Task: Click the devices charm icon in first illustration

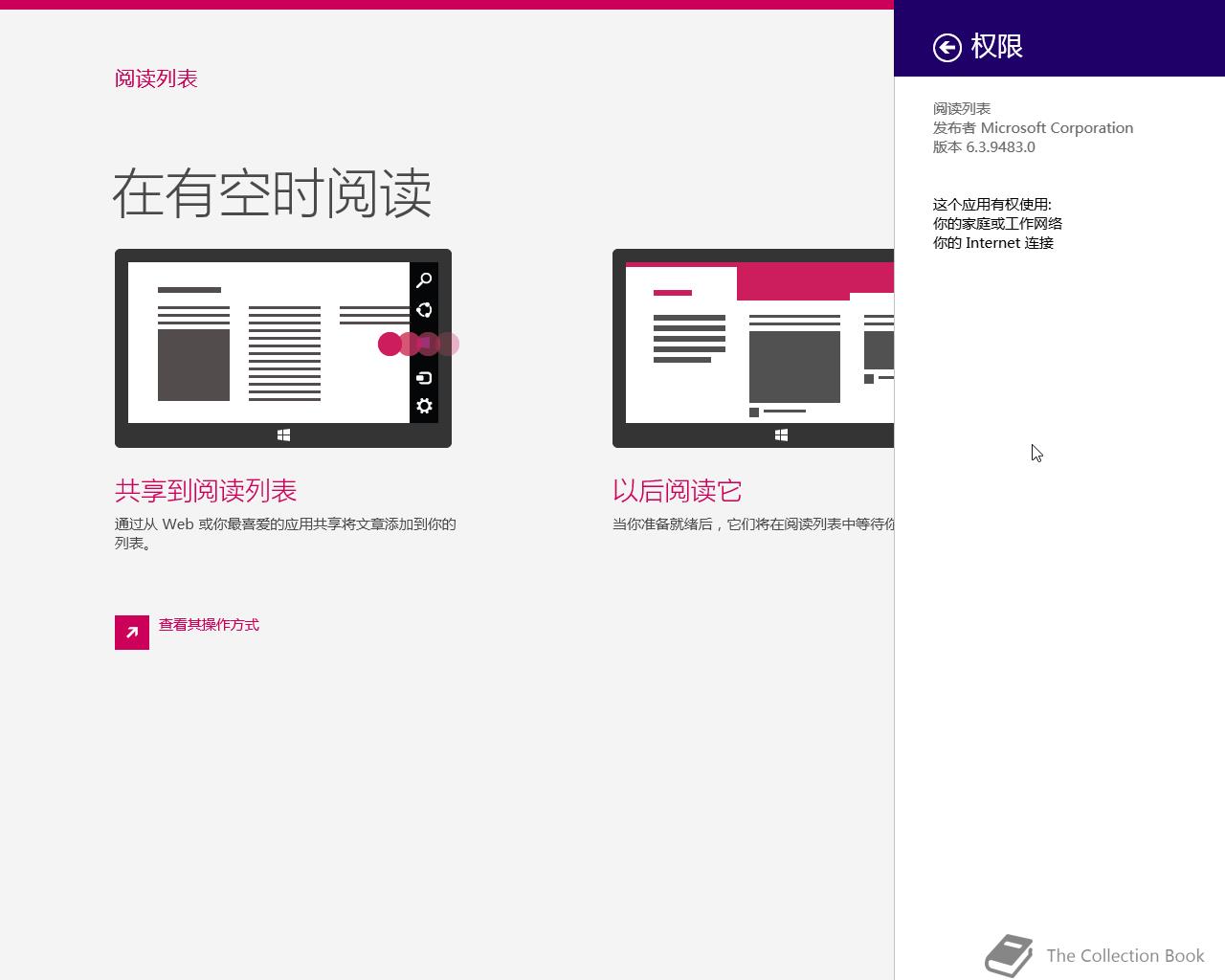Action: [424, 378]
